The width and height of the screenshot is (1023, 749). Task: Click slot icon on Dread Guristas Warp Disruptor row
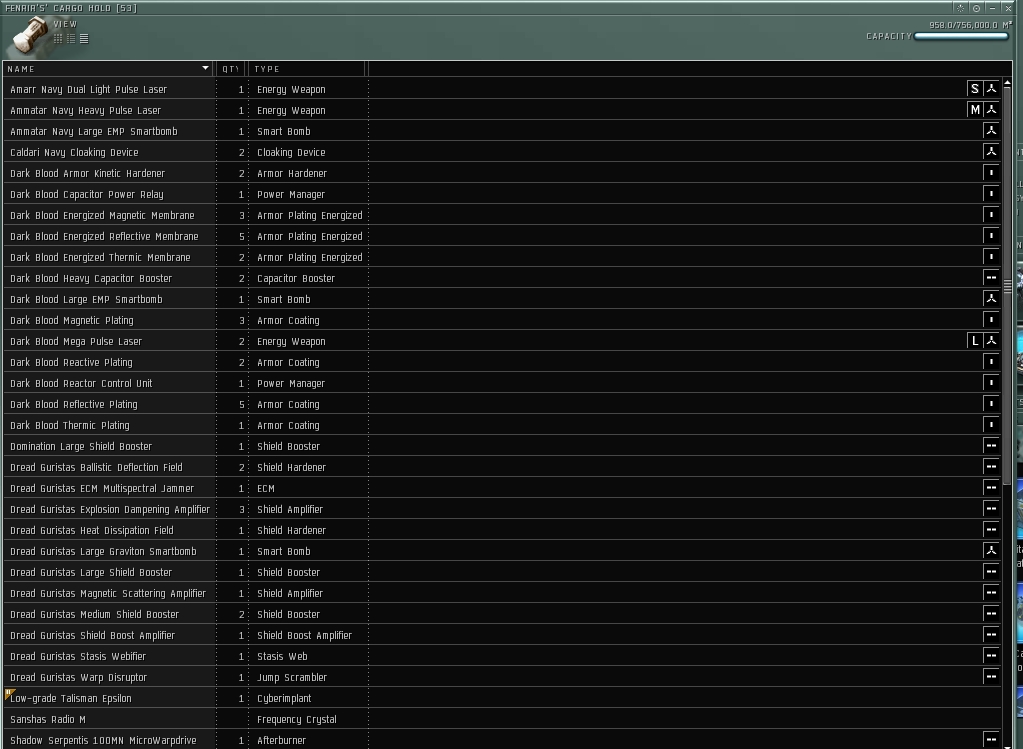pos(991,677)
